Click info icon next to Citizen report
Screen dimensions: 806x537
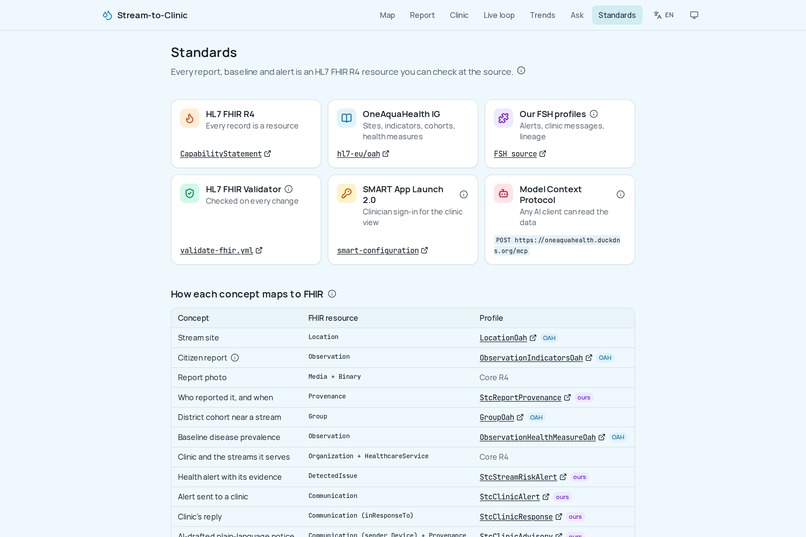coord(235,358)
